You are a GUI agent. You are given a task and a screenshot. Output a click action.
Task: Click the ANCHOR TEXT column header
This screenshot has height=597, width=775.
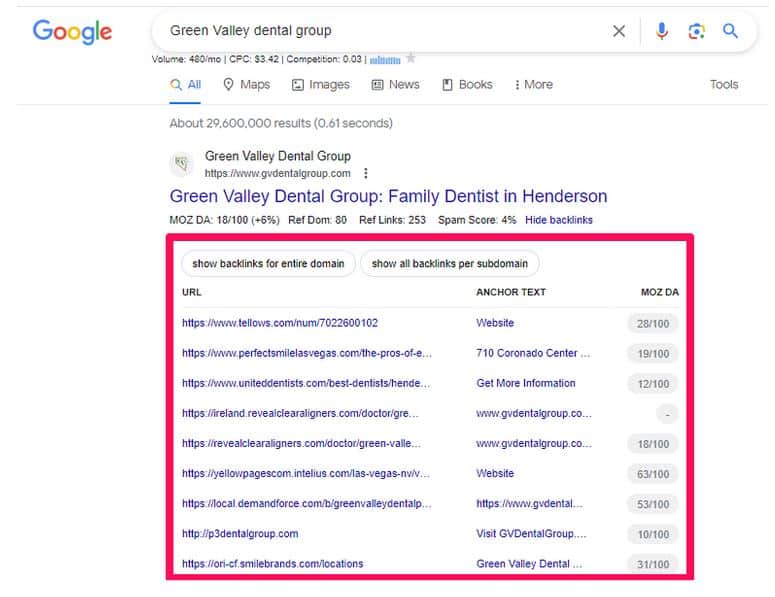(x=511, y=292)
